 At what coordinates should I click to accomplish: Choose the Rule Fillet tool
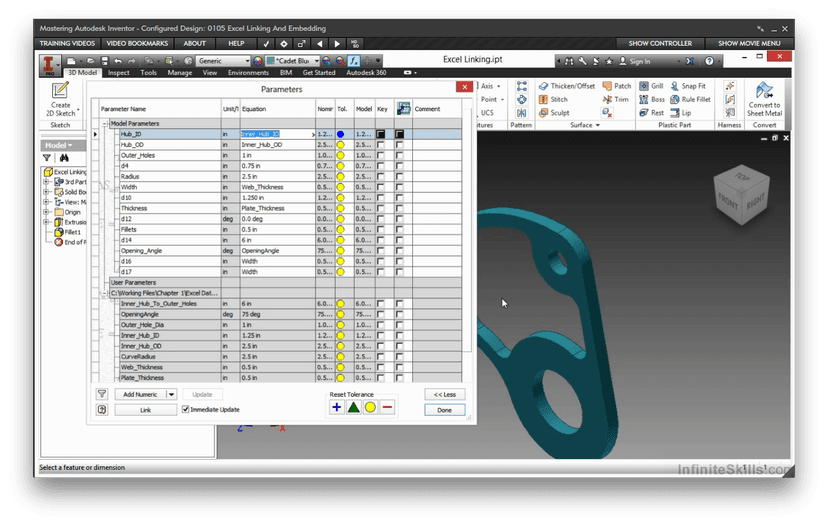tap(690, 99)
